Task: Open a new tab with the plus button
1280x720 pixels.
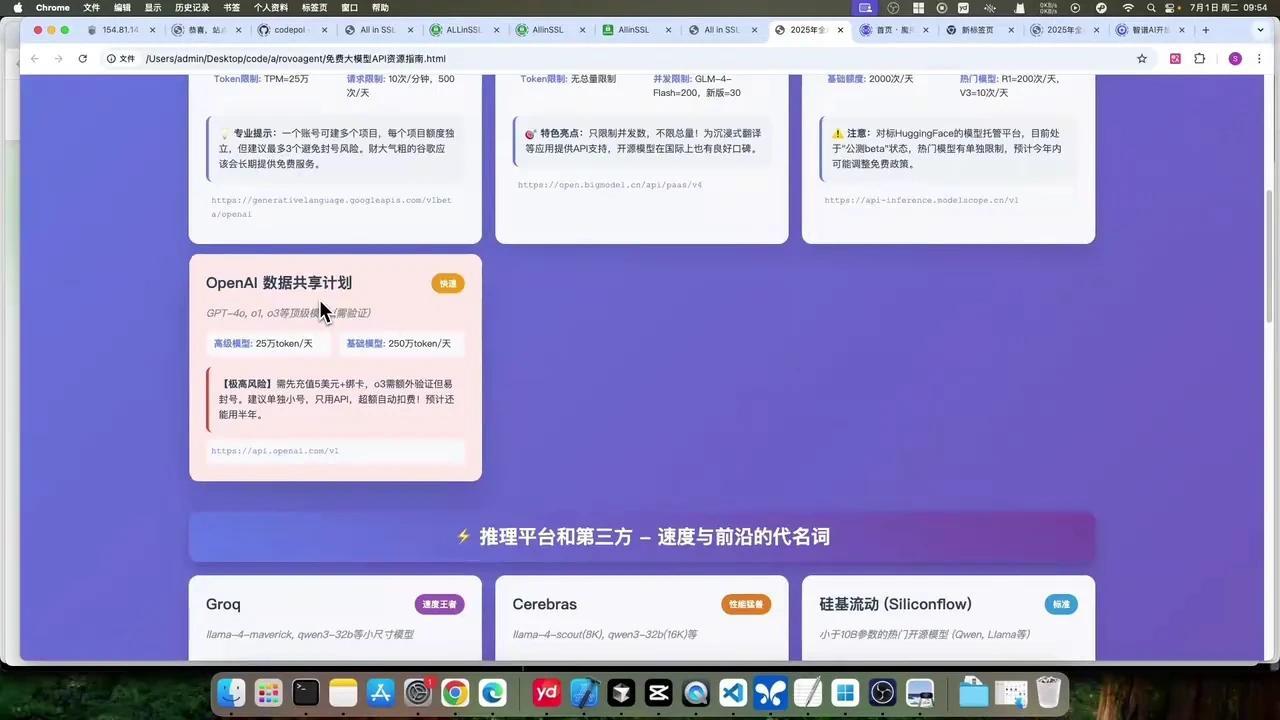Action: coord(1206,30)
